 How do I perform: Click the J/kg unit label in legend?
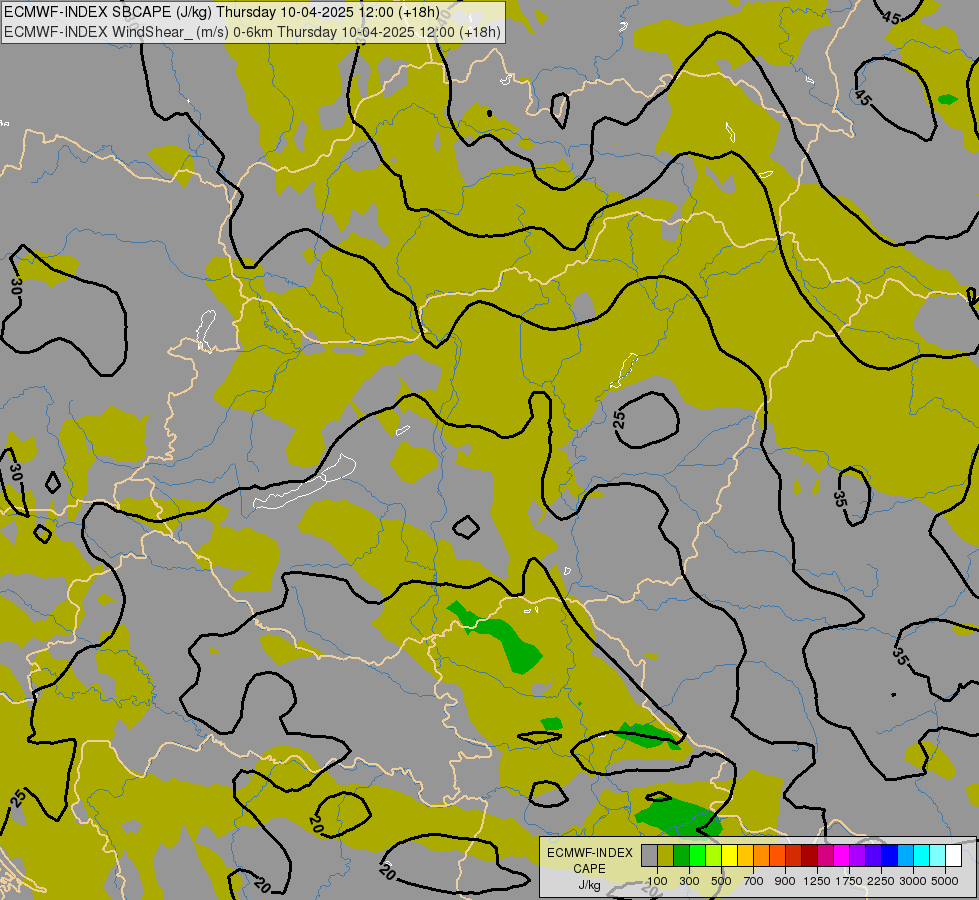pos(589,885)
